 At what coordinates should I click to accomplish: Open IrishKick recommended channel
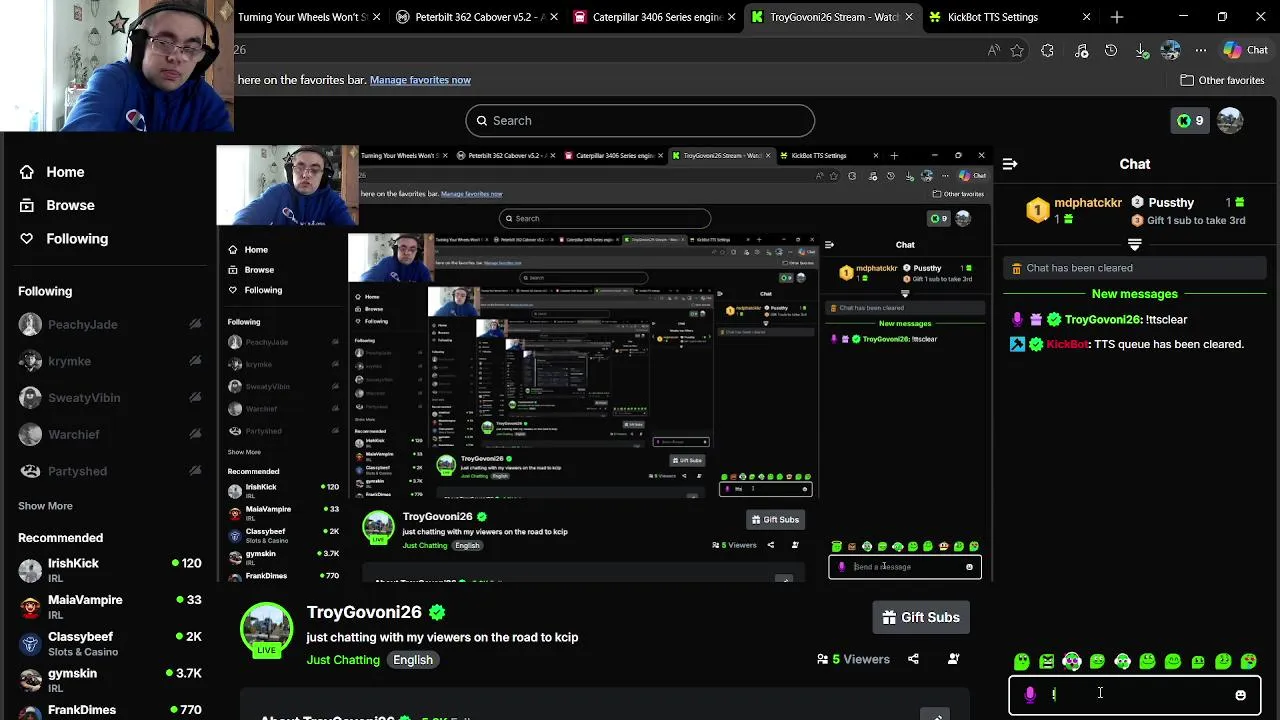[110, 570]
